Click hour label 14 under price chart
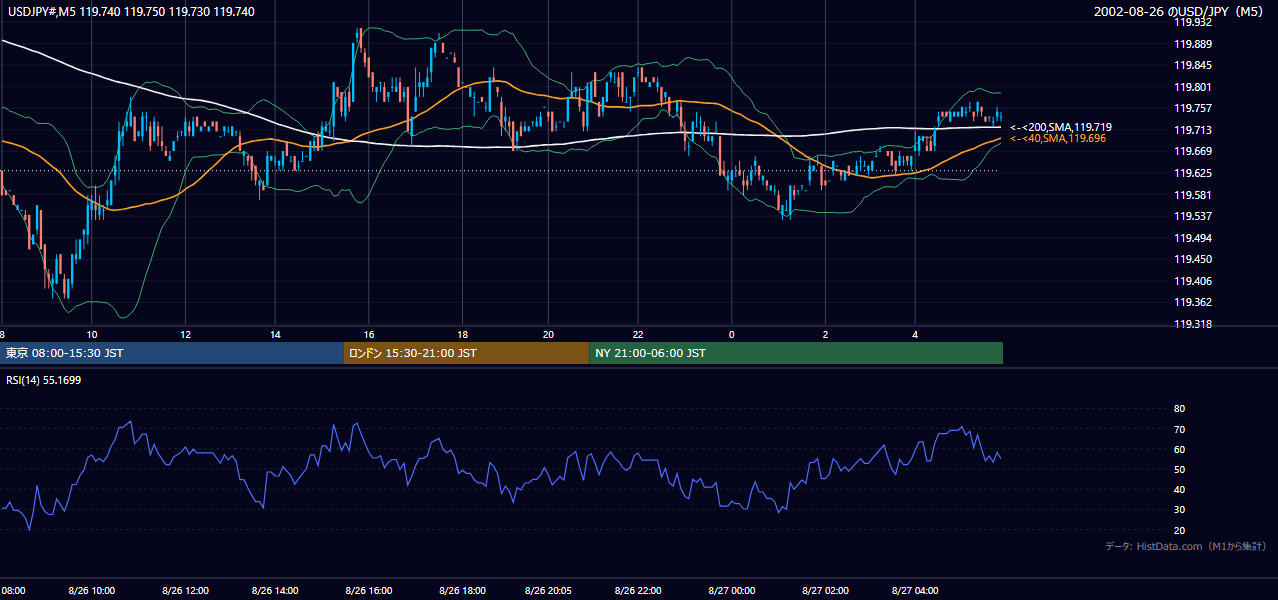 point(276,334)
